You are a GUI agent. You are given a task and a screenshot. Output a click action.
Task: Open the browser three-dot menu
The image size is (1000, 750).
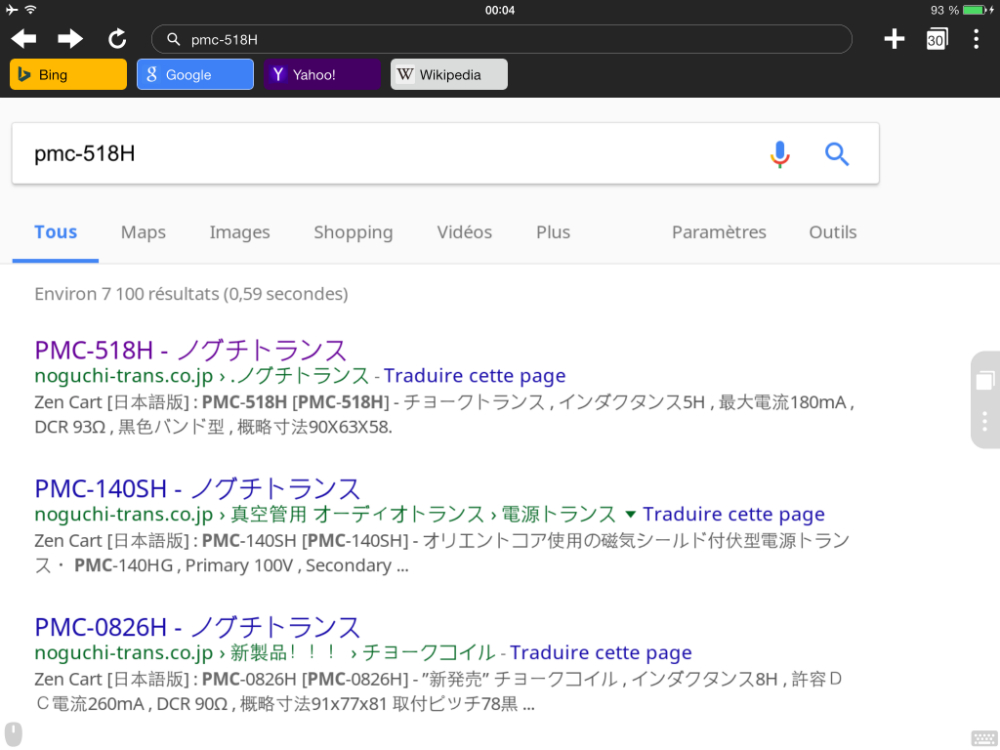(x=976, y=39)
